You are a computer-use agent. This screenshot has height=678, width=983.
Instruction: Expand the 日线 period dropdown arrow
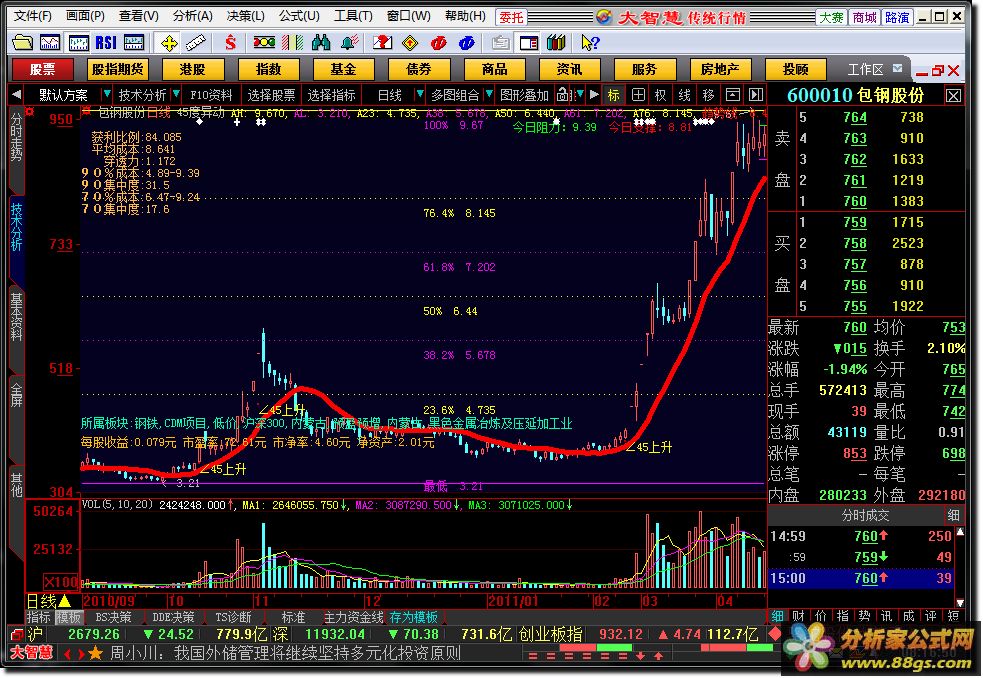(419, 94)
